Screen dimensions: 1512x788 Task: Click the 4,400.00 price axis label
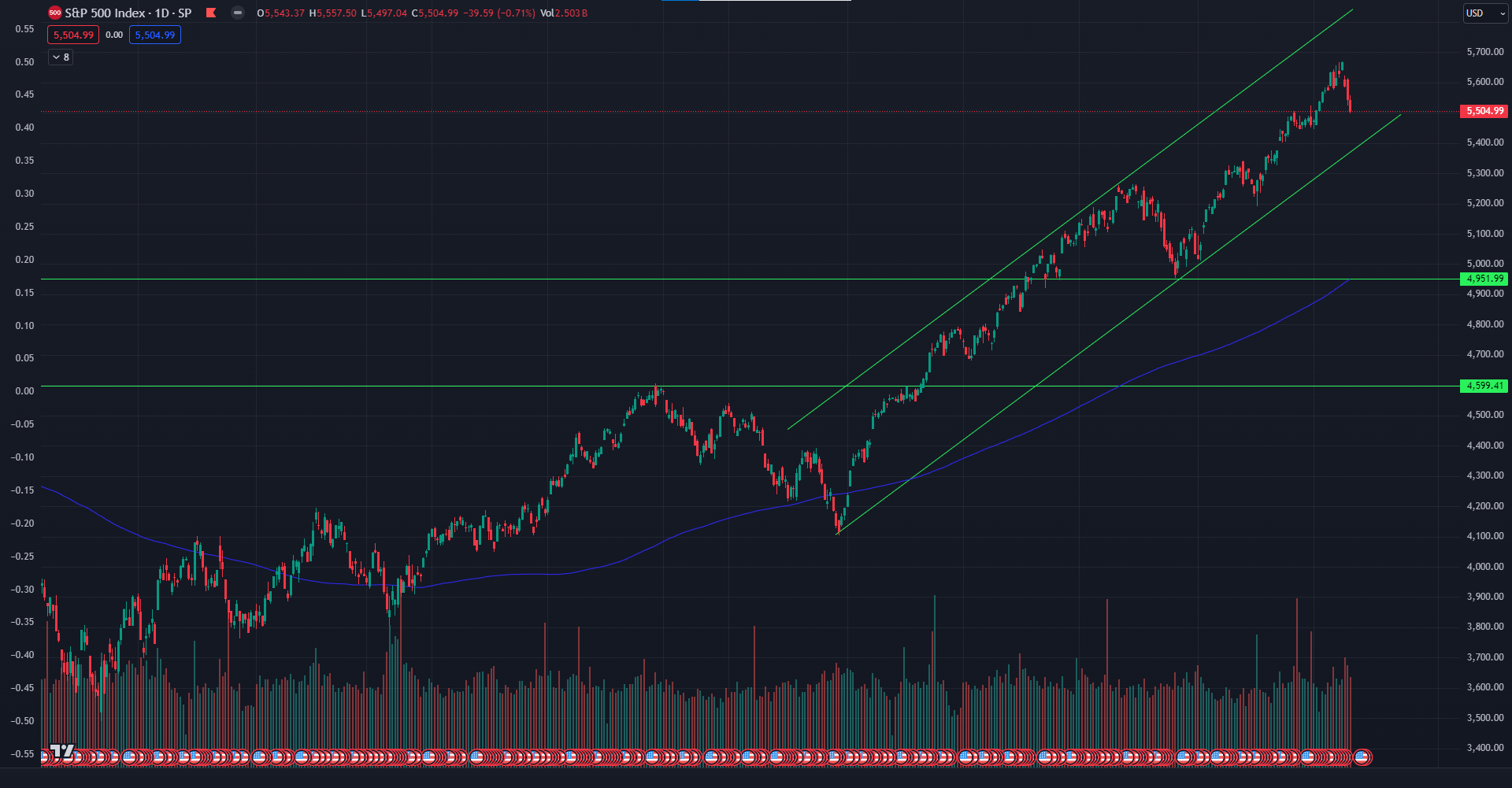1485,446
